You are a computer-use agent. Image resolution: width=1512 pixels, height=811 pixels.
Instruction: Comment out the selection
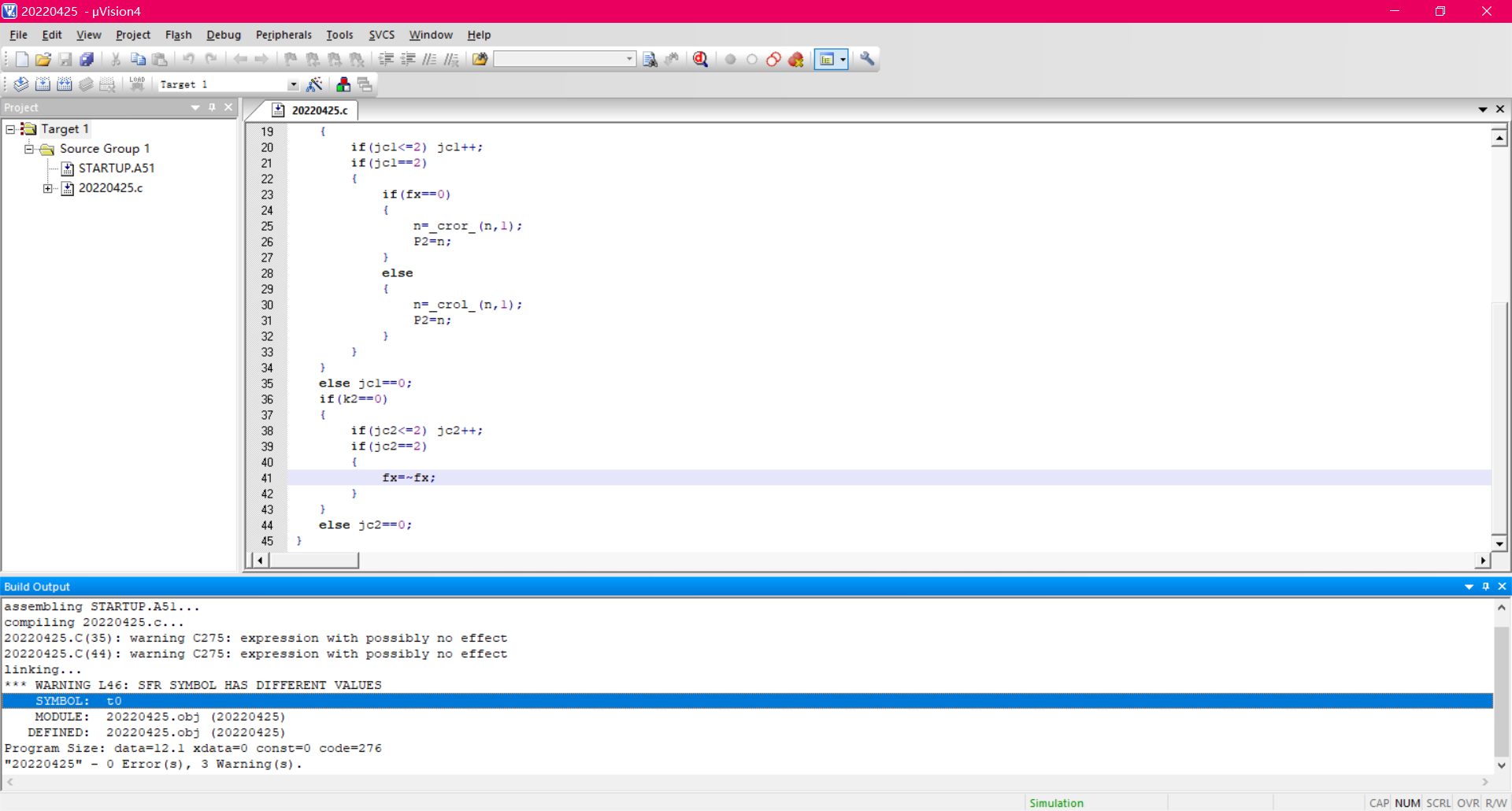point(429,59)
